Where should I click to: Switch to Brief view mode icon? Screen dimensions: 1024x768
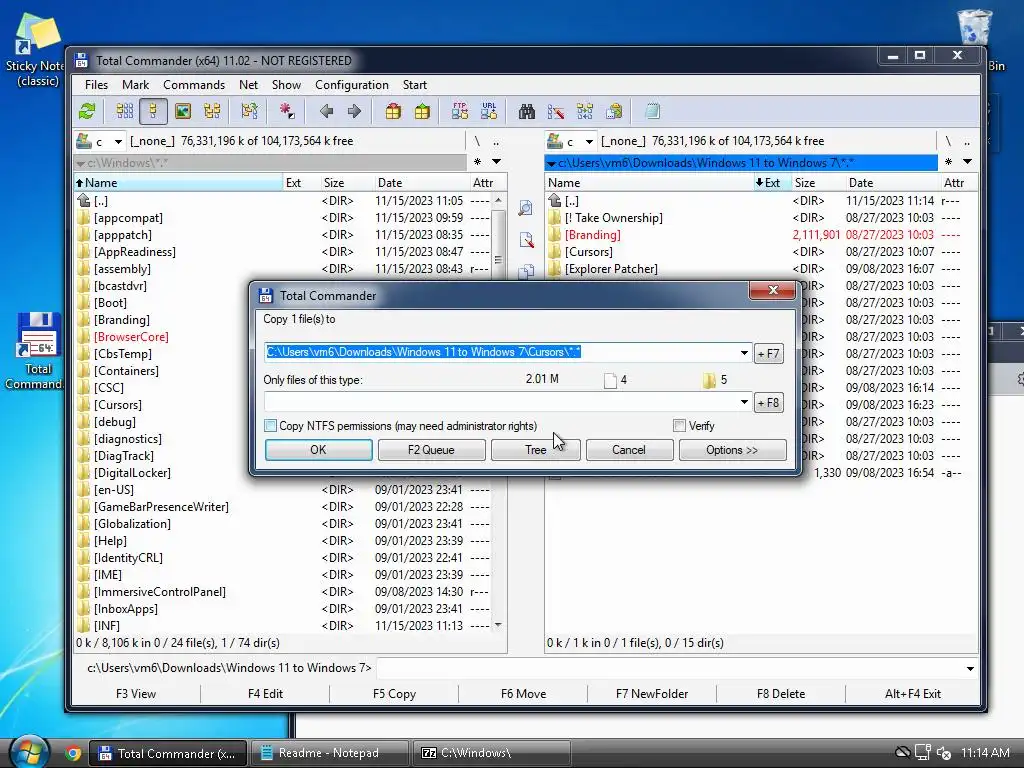point(124,111)
